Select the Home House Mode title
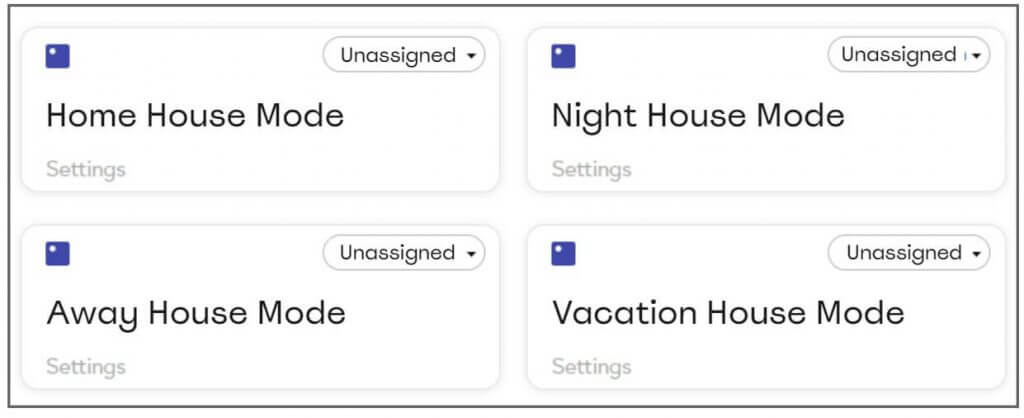Image resolution: width=1024 pixels, height=418 pixels. pyautogui.click(x=195, y=116)
